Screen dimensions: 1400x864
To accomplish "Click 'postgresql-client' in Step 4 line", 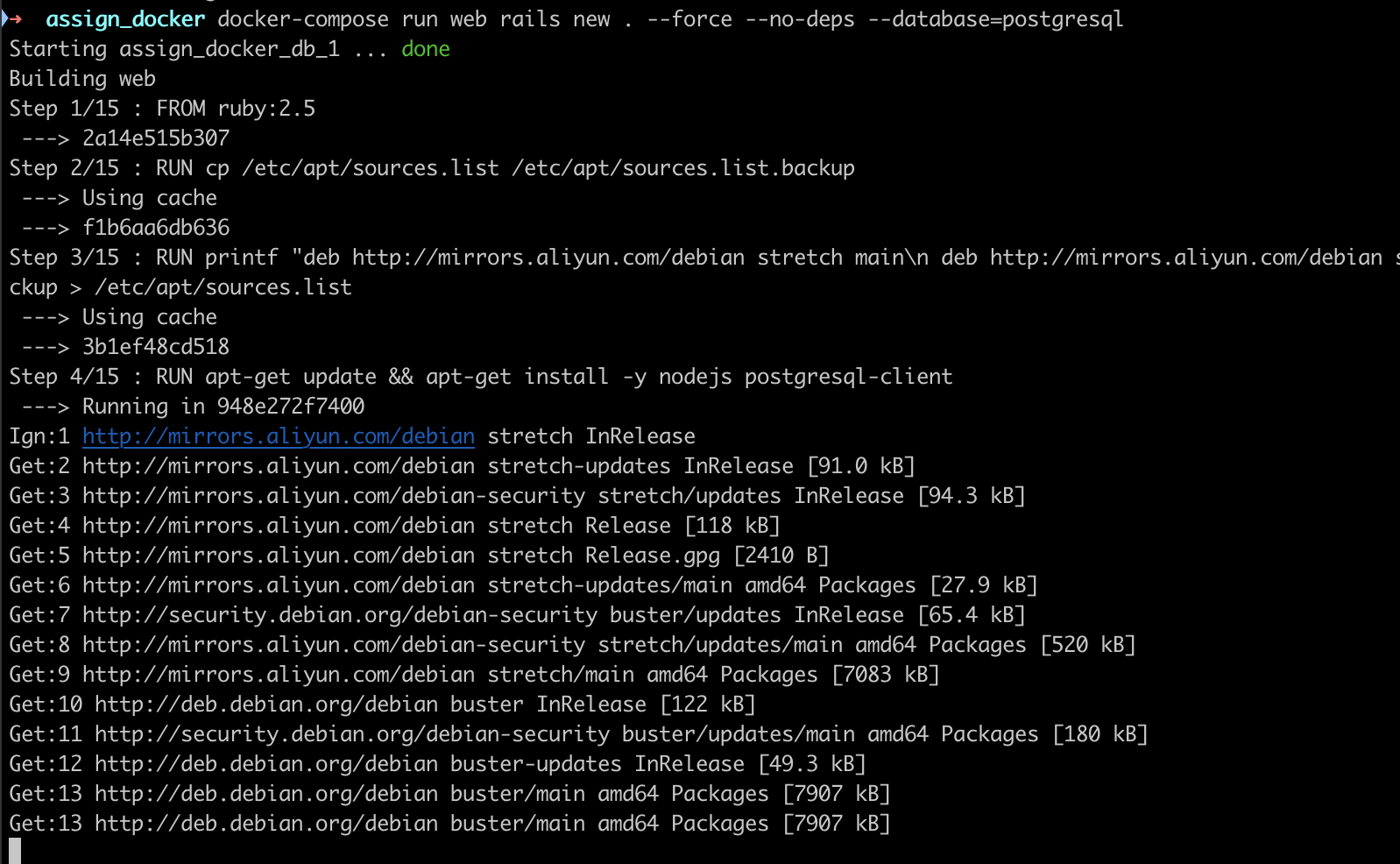I will pos(849,377).
